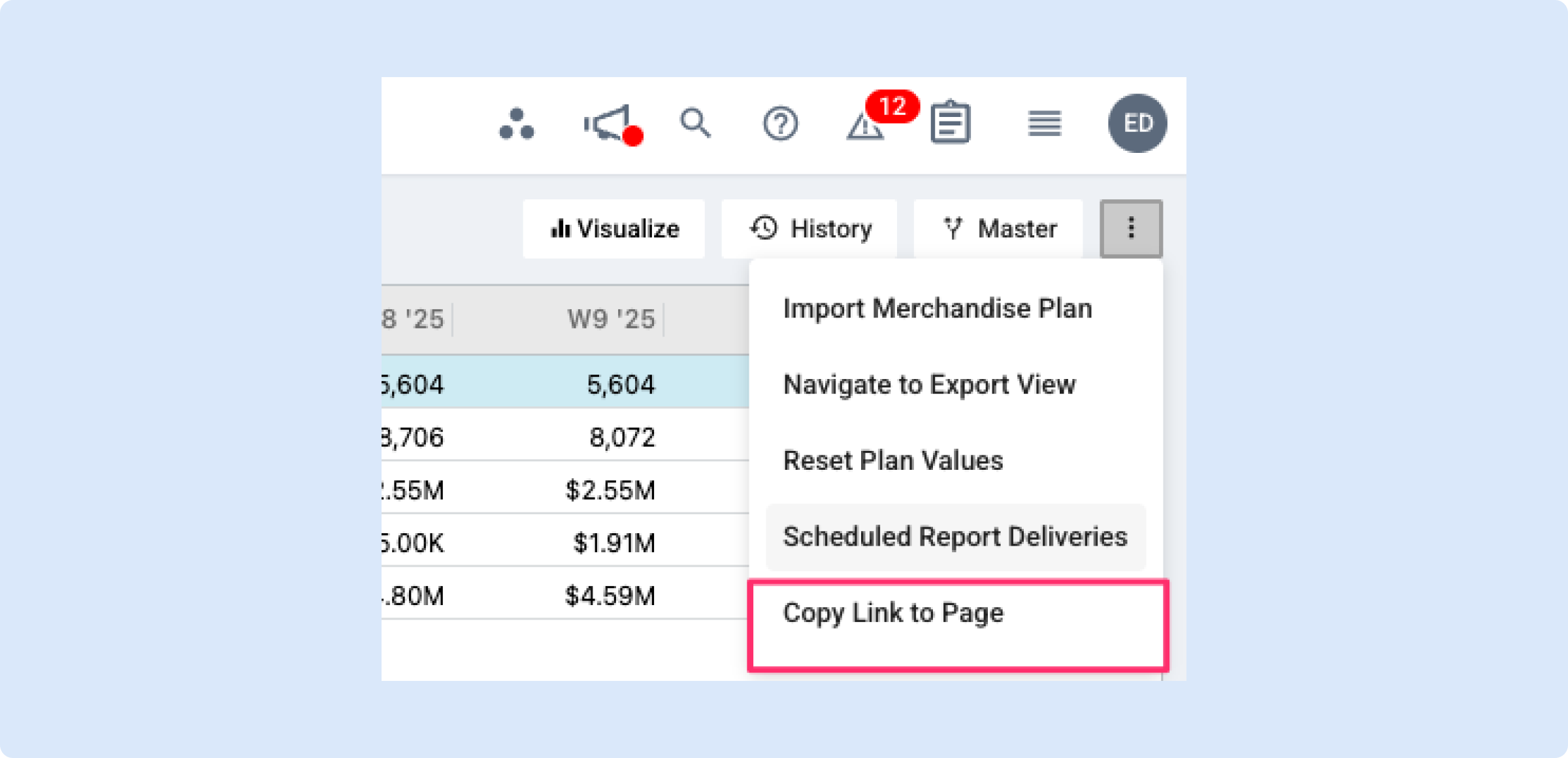Click the search magnifier icon

pyautogui.click(x=694, y=123)
